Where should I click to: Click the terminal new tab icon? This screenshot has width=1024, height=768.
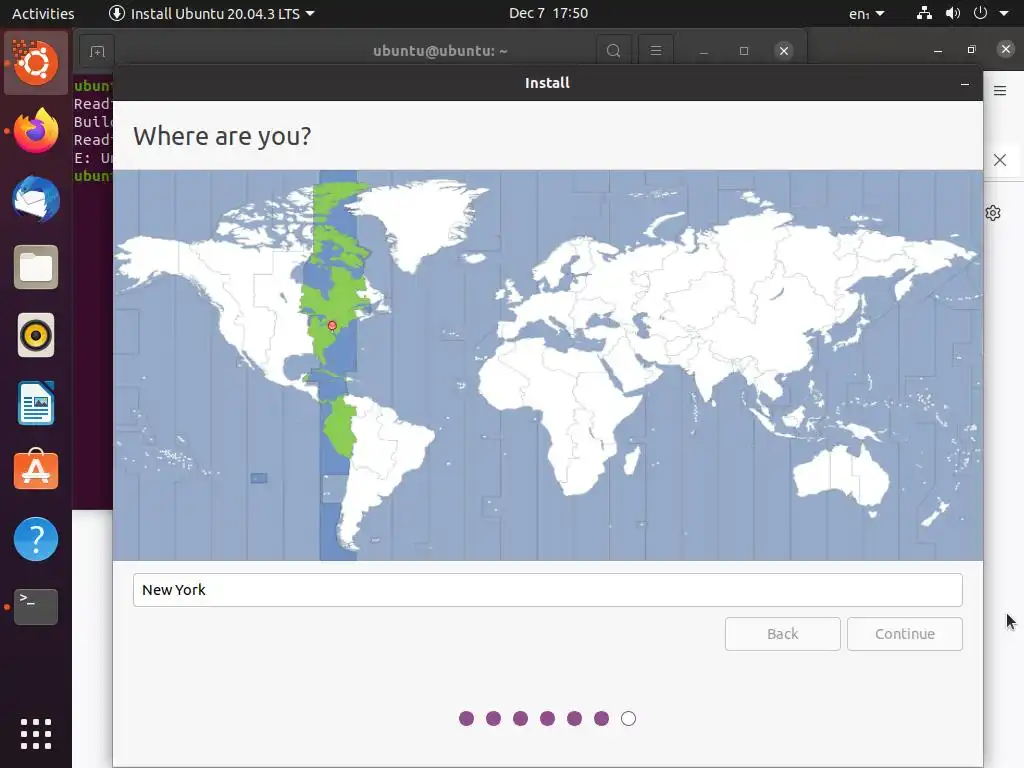(97, 51)
